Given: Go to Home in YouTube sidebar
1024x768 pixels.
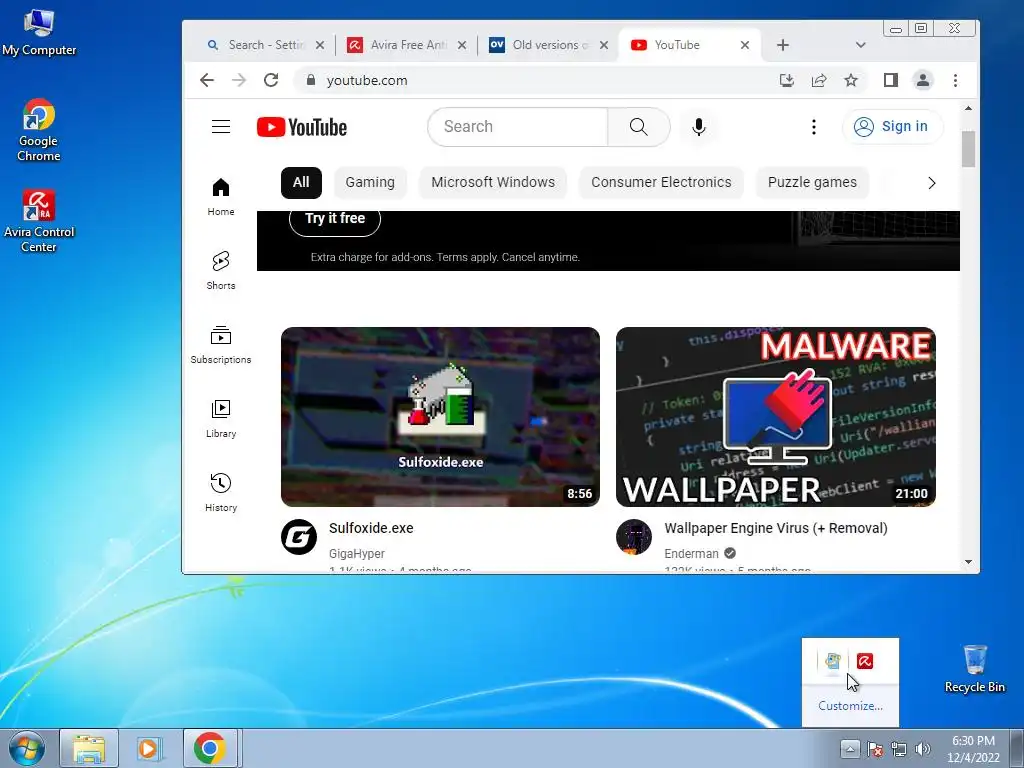Looking at the screenshot, I should click(221, 197).
